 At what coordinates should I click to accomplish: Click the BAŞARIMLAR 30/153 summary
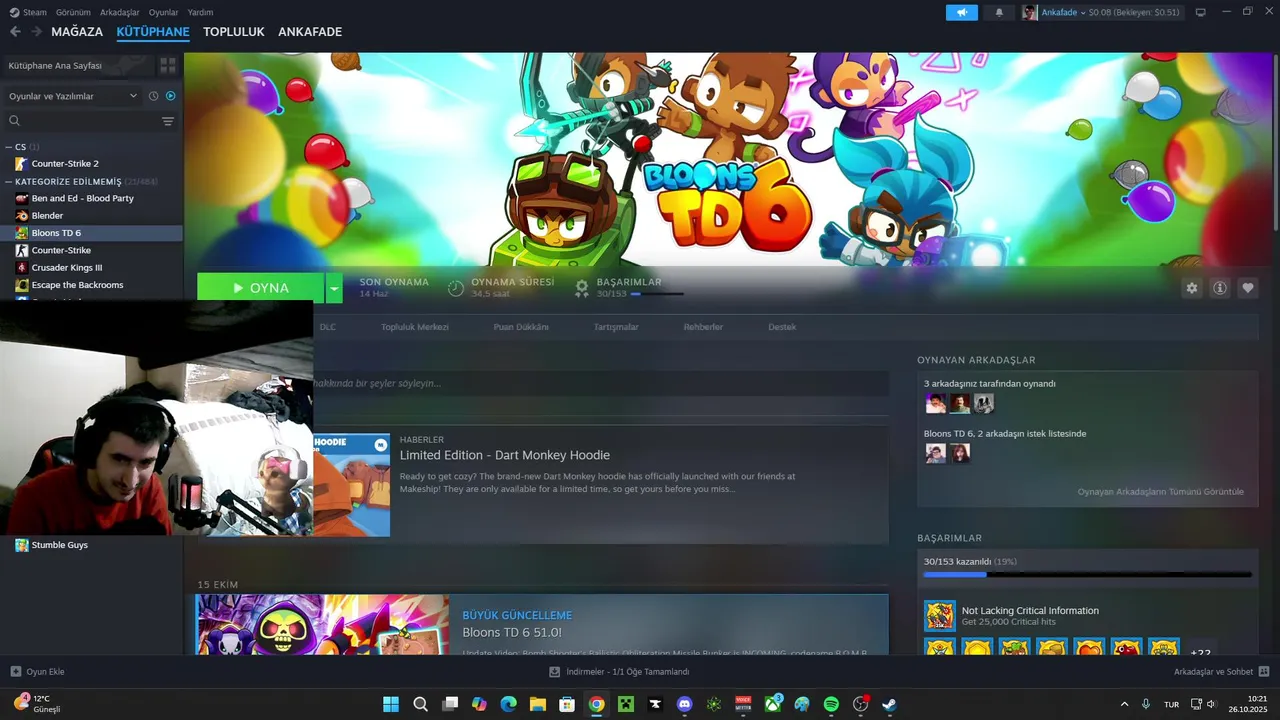click(x=630, y=288)
